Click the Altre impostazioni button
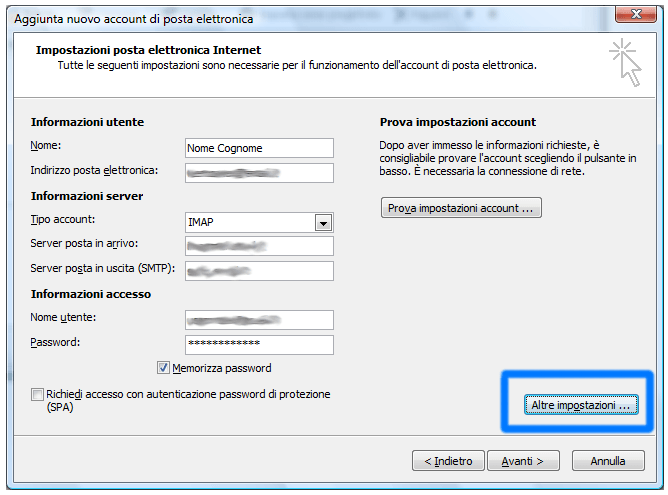 [581, 405]
